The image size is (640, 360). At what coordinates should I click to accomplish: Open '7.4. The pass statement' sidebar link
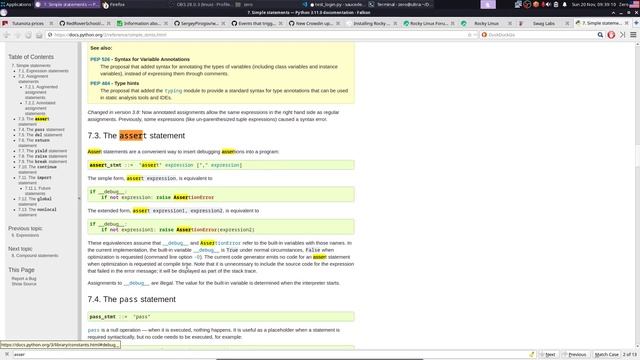tap(41, 129)
